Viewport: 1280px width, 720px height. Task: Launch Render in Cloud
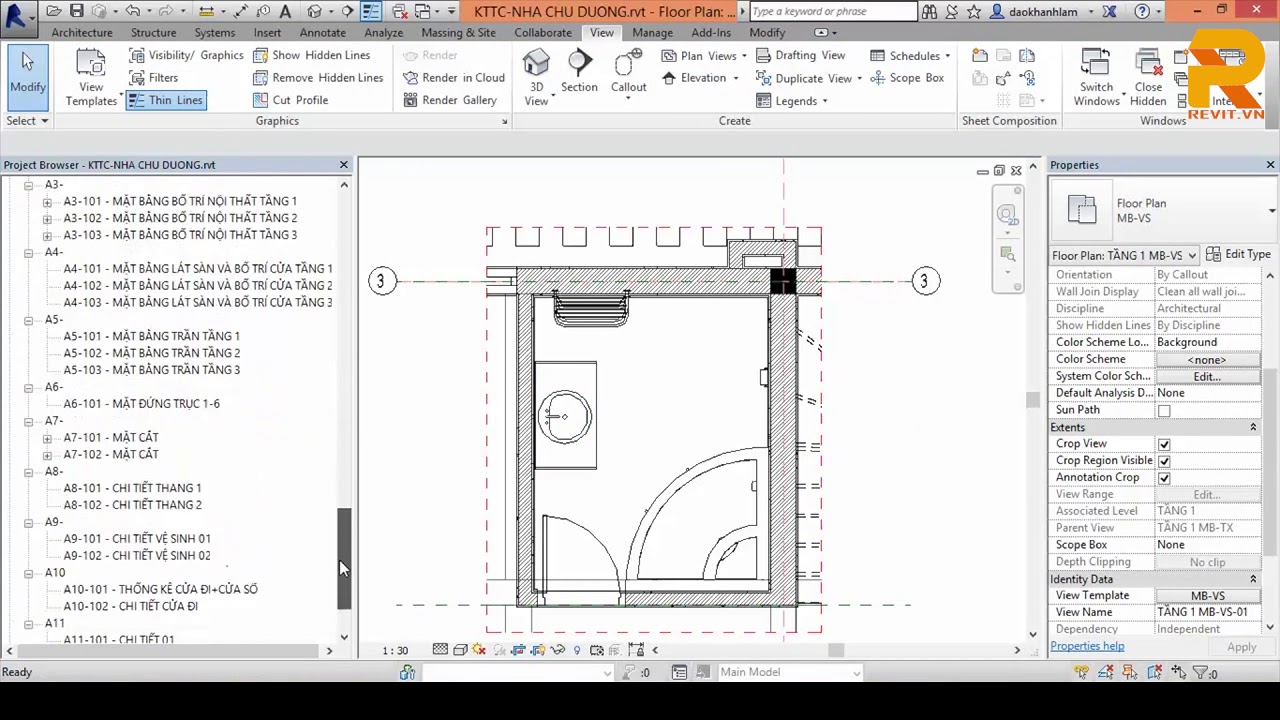pos(453,77)
